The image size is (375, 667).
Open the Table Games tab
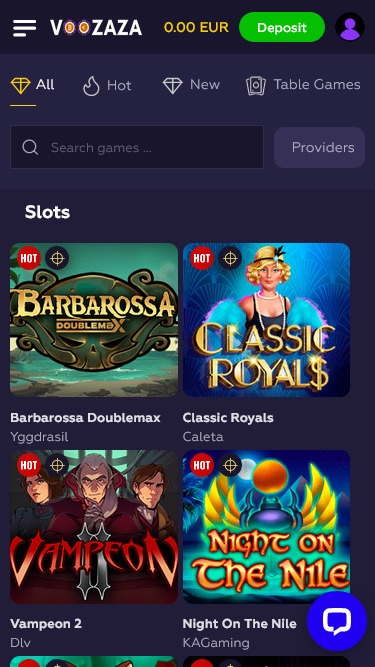click(x=303, y=85)
